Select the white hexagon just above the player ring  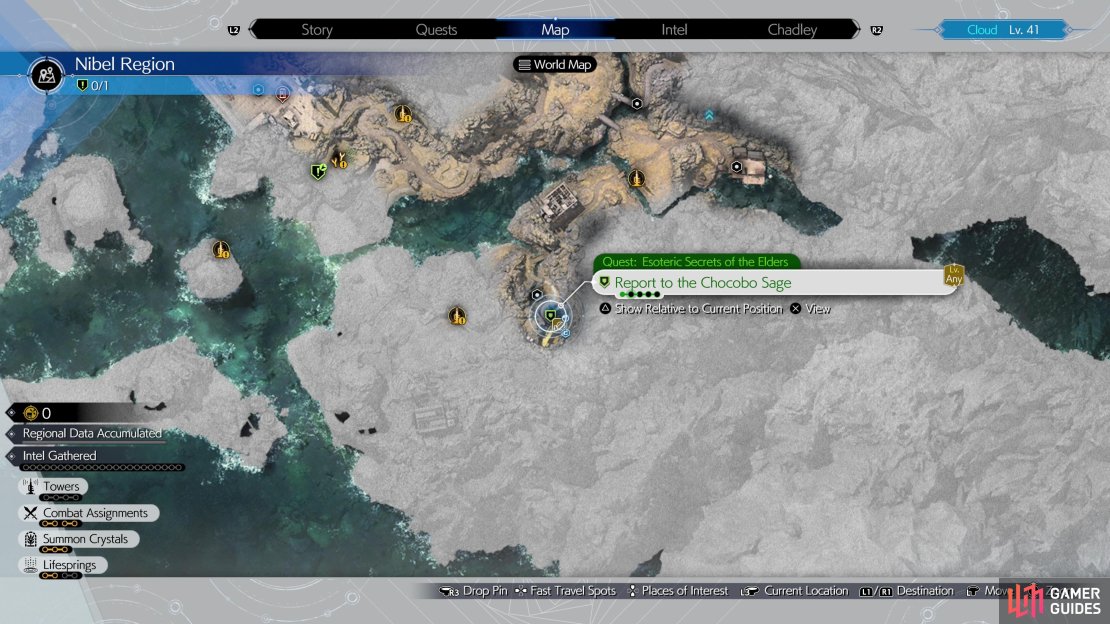[x=537, y=295]
